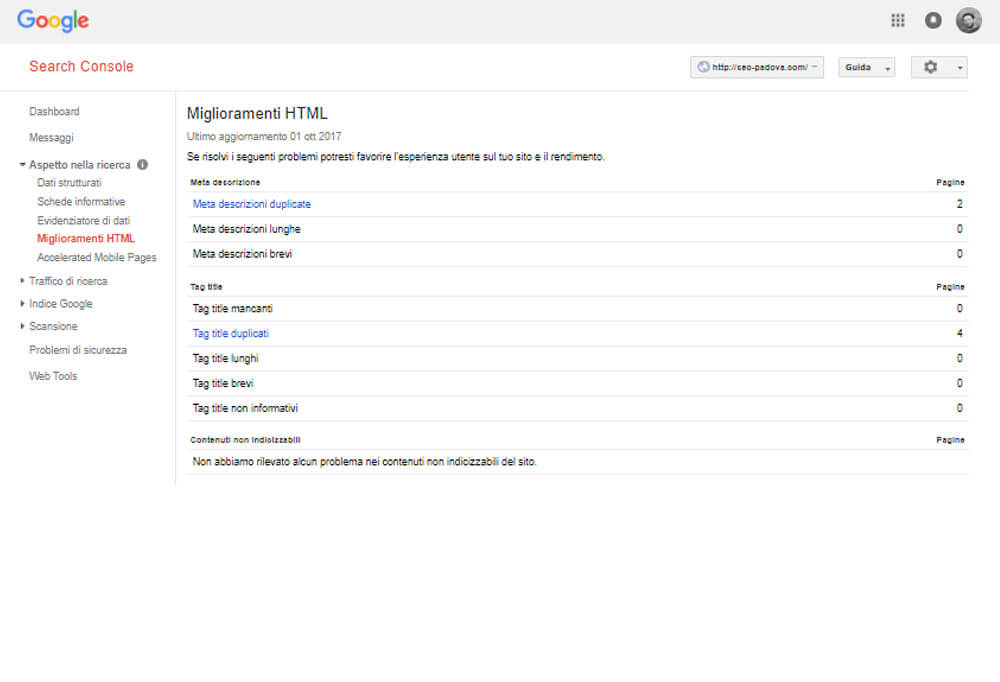Click Meta descrizioni brevi row
Viewport: 1000px width, 682px height.
577,254
